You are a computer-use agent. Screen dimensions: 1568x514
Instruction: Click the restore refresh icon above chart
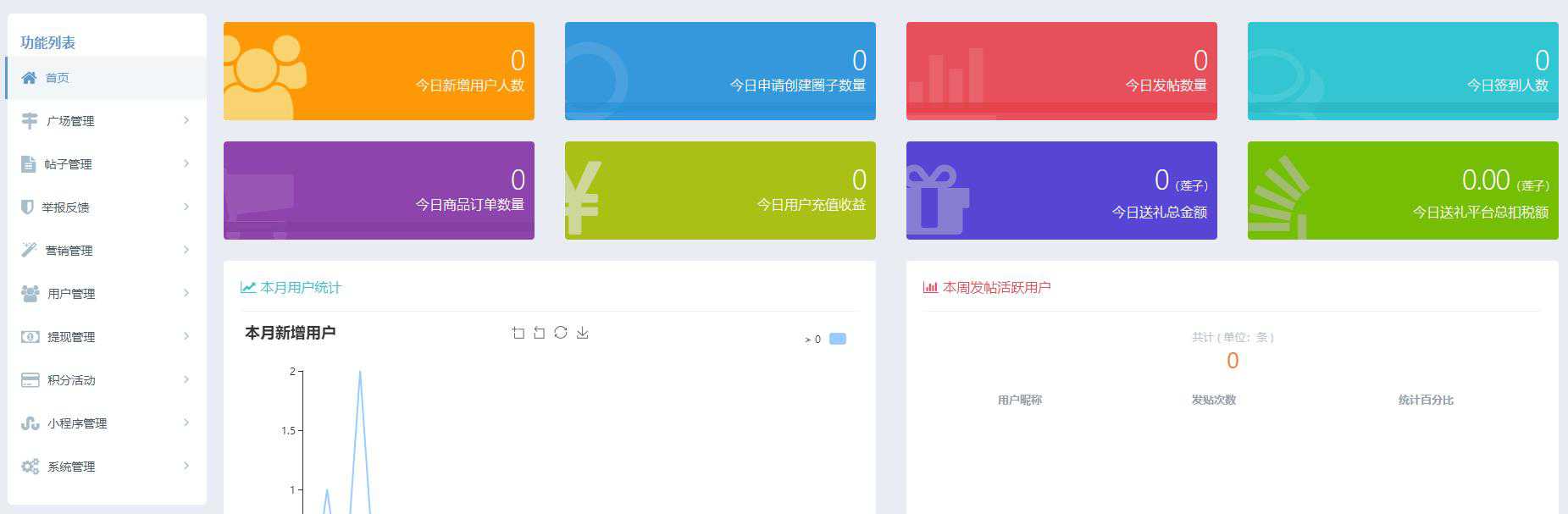pos(561,333)
